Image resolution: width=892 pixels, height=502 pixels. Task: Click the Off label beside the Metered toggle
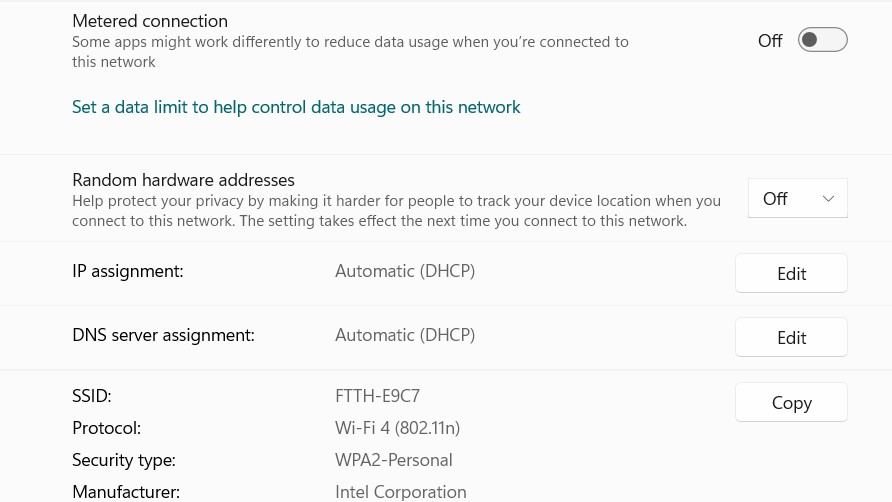tap(770, 40)
